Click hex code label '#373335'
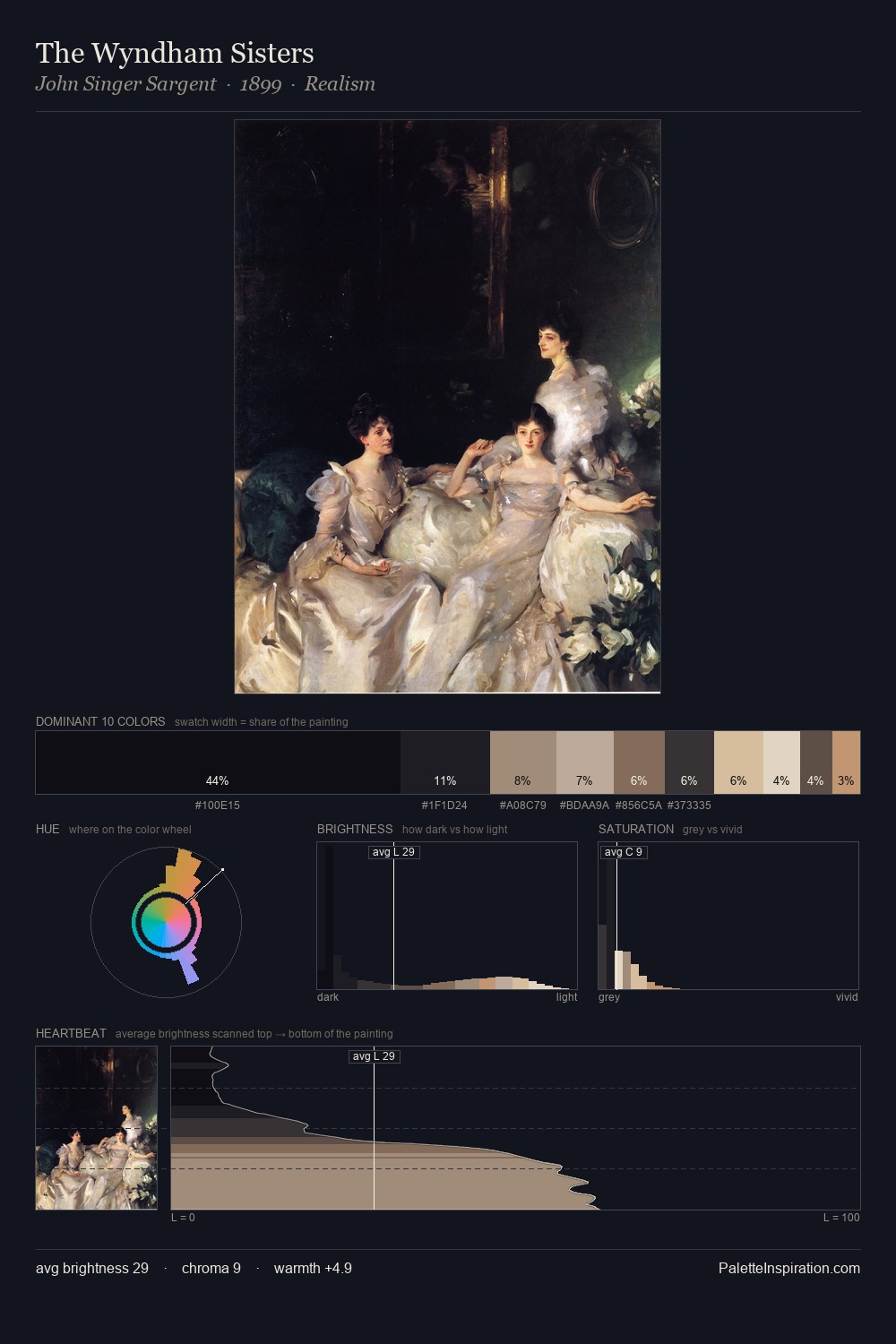 (x=689, y=805)
